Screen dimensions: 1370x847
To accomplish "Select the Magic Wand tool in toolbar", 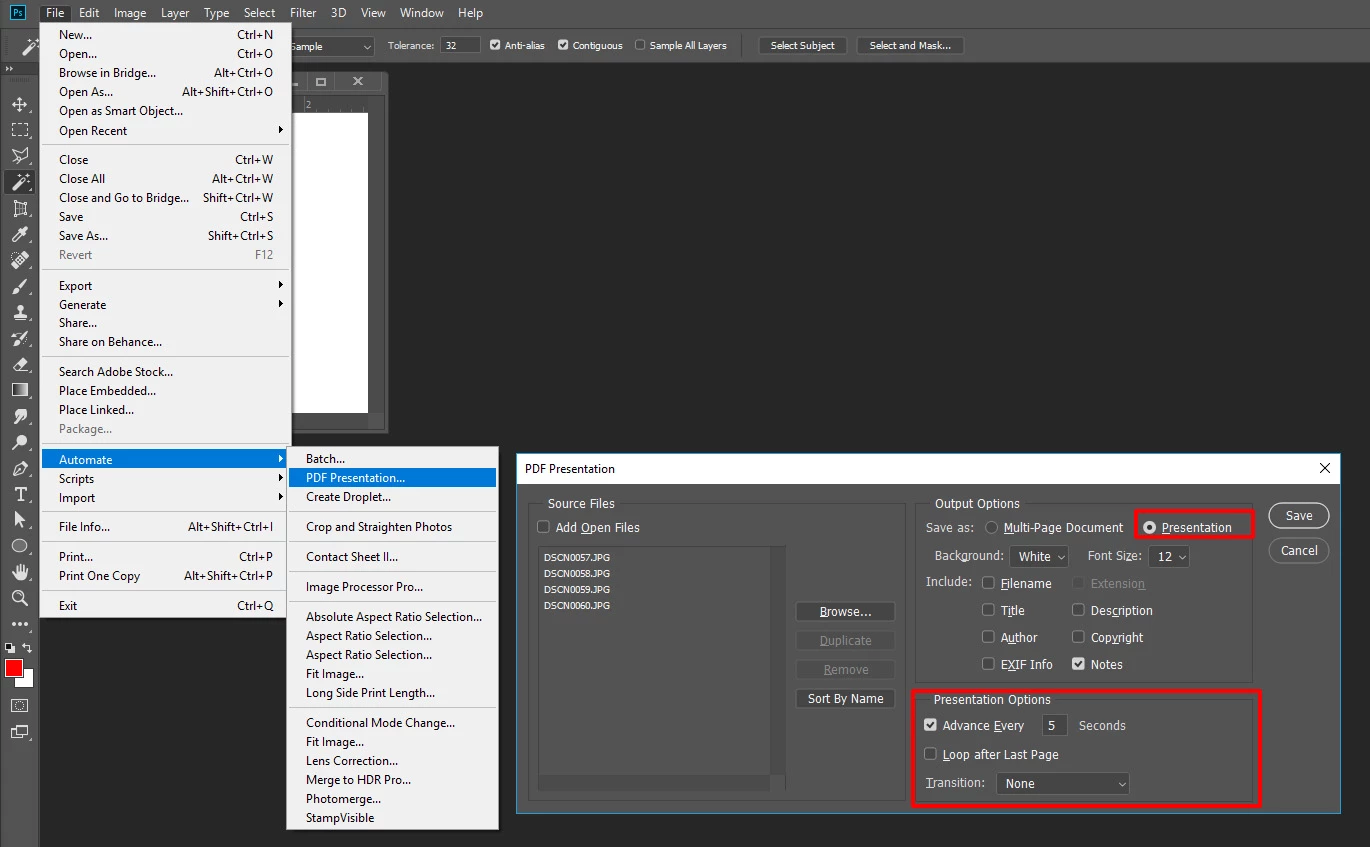I will pyautogui.click(x=20, y=182).
